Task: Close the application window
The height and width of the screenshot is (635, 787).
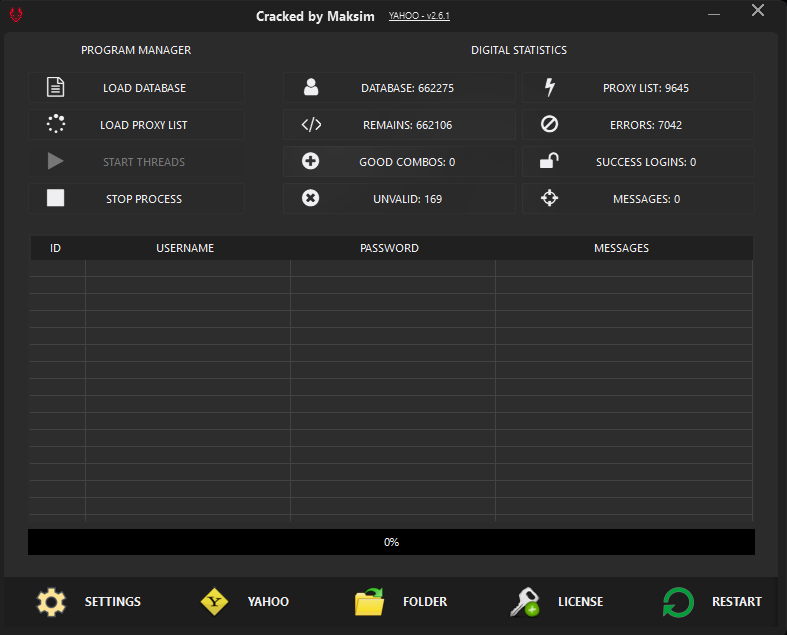Action: (x=758, y=11)
